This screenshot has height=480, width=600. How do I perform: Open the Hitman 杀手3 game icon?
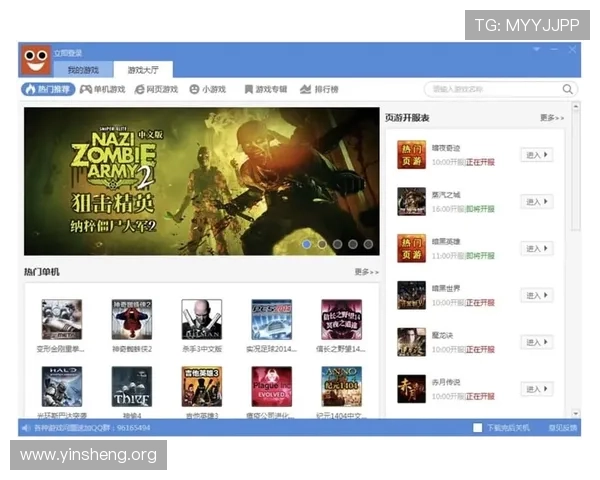tap(202, 319)
